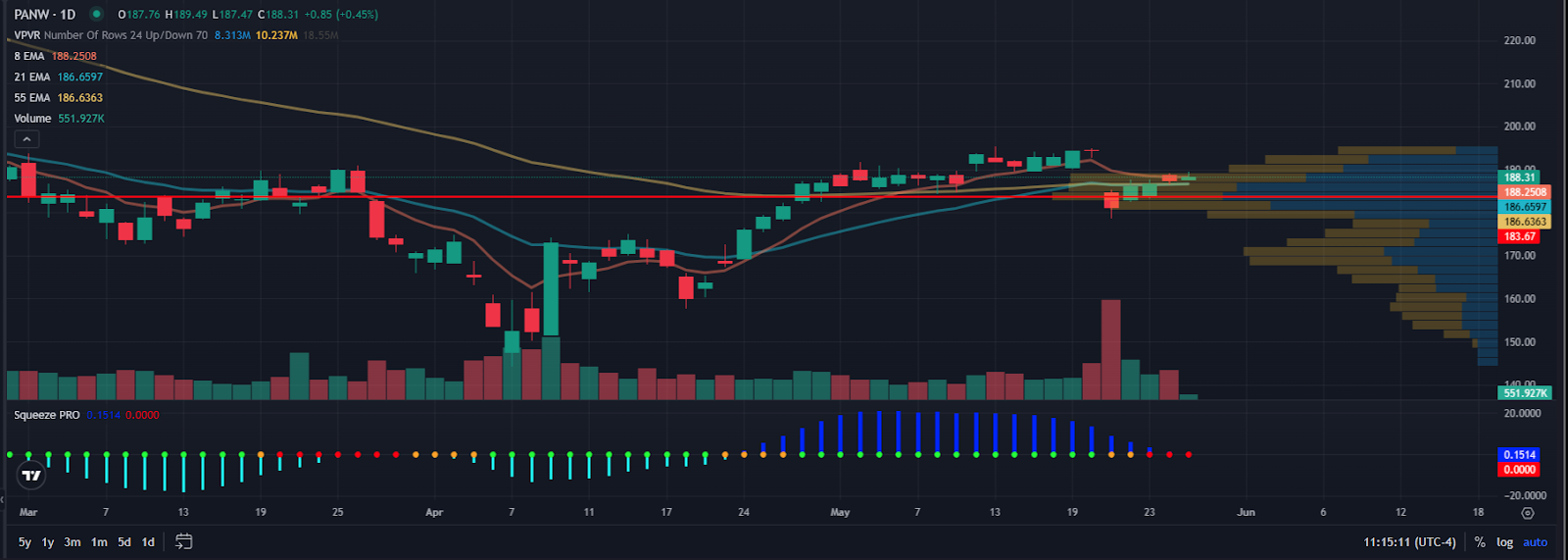Click the Jun label on time axis
Viewport: 1568px width, 560px height.
coord(1246,512)
